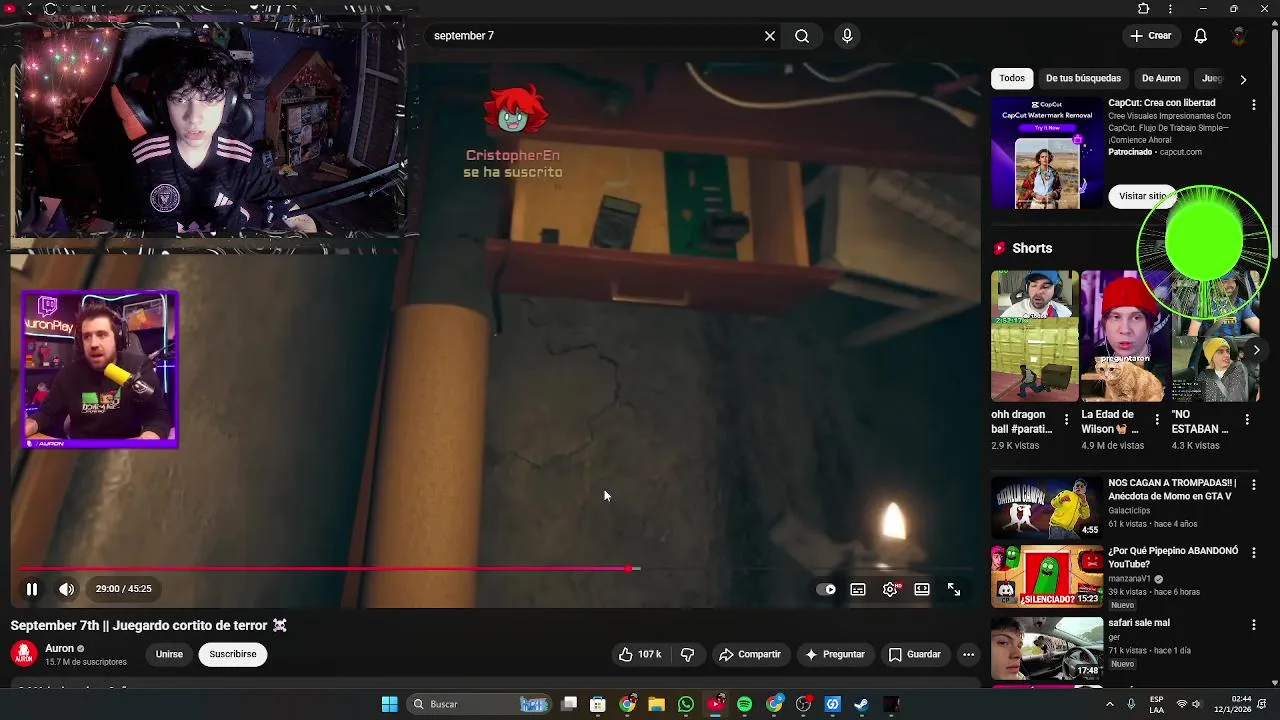Open options for the Pipepino video
Image resolution: width=1280 pixels, height=720 pixels.
coord(1254,553)
